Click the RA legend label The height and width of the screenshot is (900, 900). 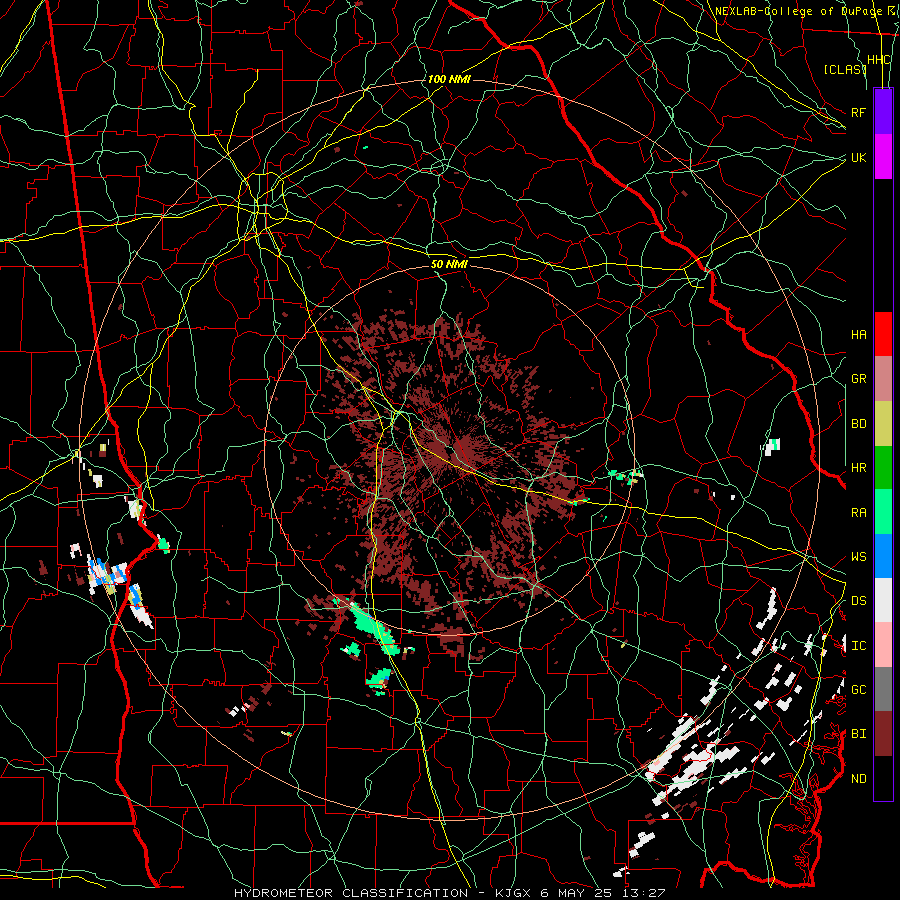[858, 513]
